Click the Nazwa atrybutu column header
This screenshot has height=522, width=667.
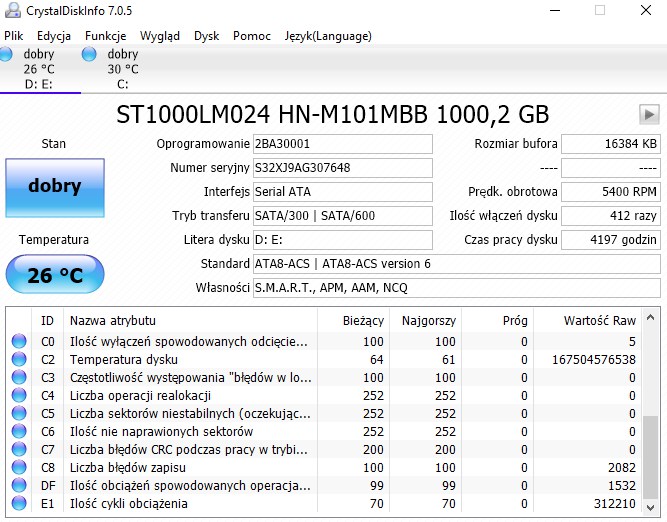(190, 320)
